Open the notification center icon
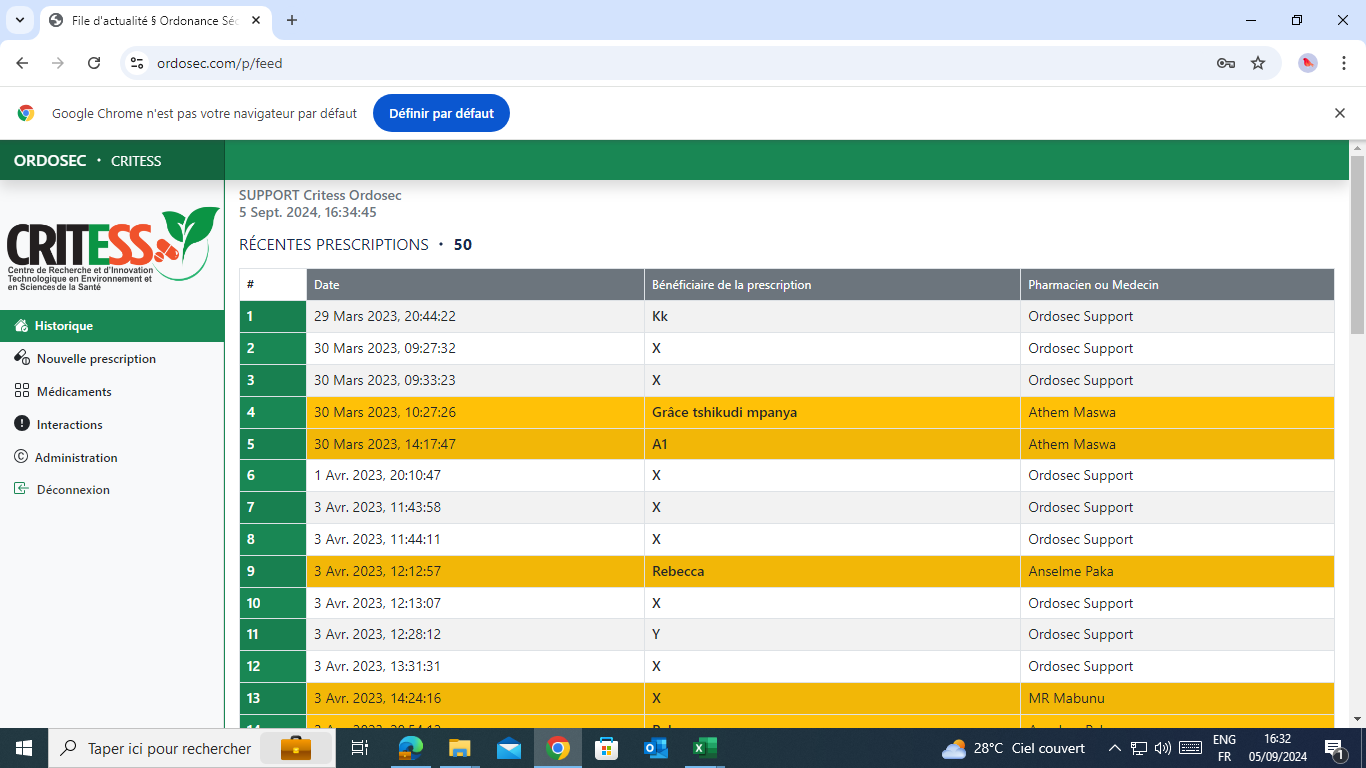This screenshot has height=768, width=1366. coord(1335,748)
